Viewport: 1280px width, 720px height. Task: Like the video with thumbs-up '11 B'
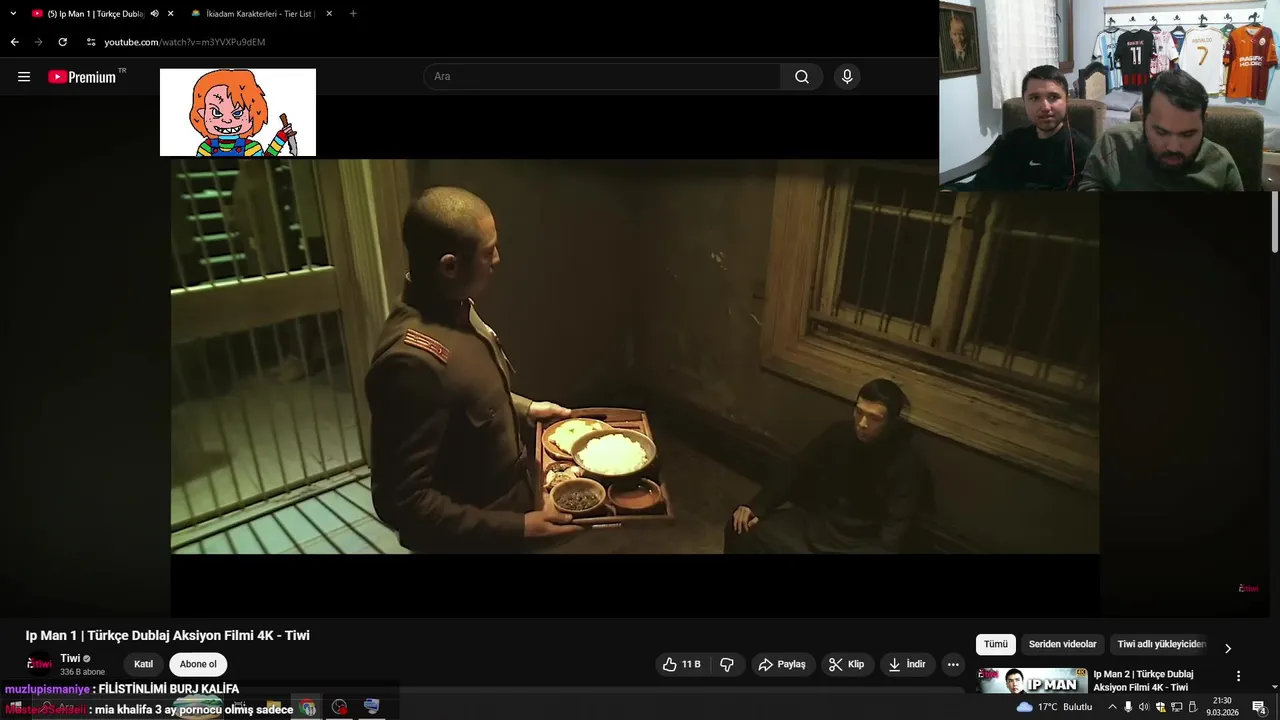[681, 664]
